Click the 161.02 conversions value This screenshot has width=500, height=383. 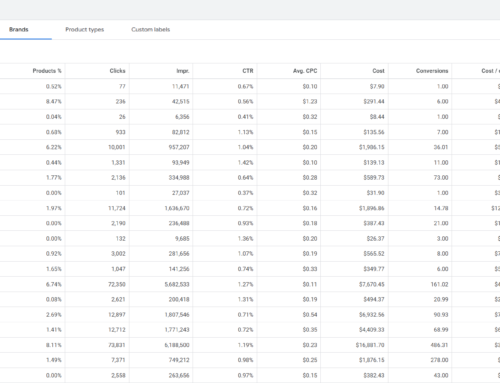(439, 284)
